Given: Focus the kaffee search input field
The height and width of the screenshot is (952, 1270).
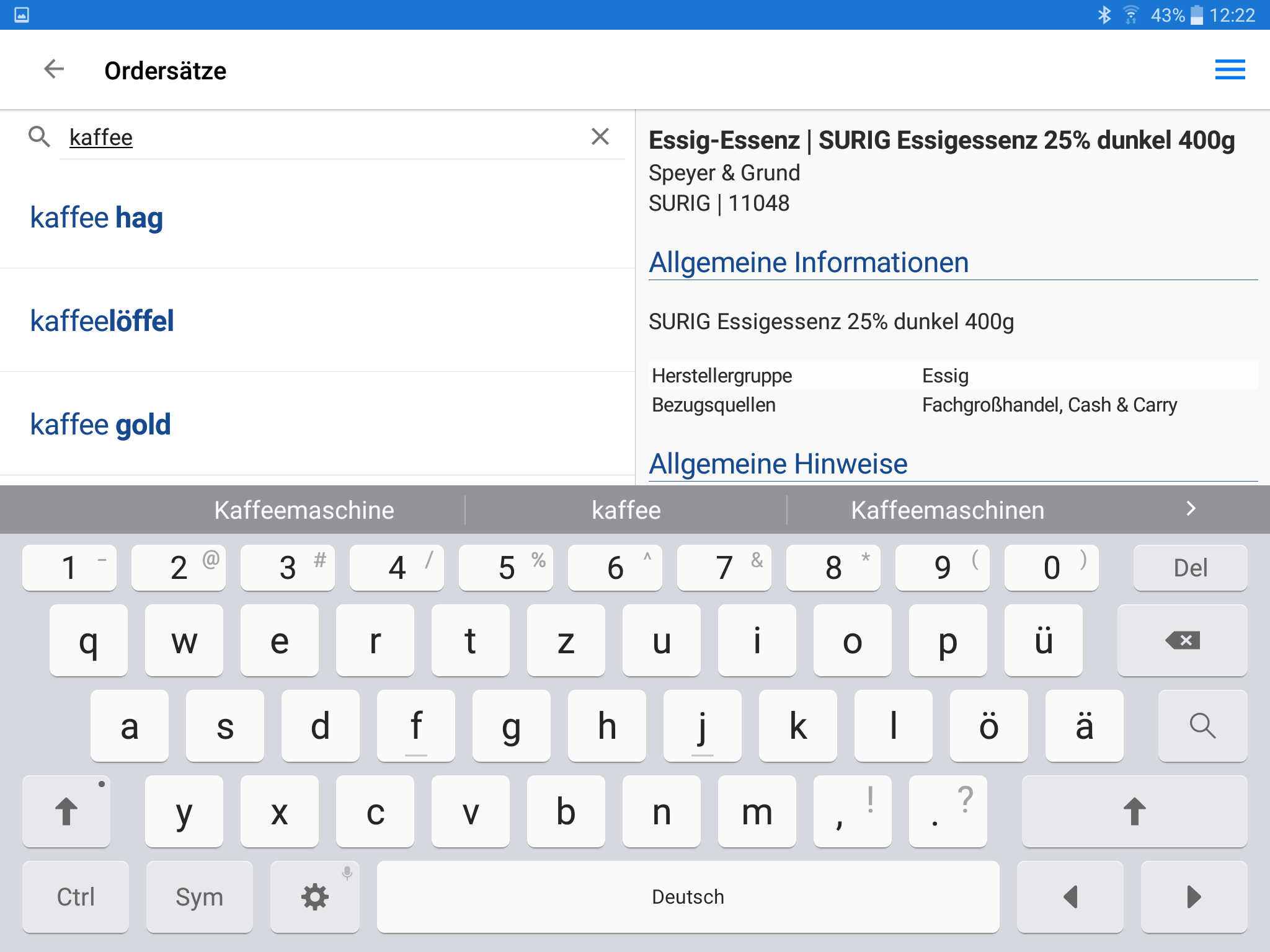Looking at the screenshot, I should point(322,138).
